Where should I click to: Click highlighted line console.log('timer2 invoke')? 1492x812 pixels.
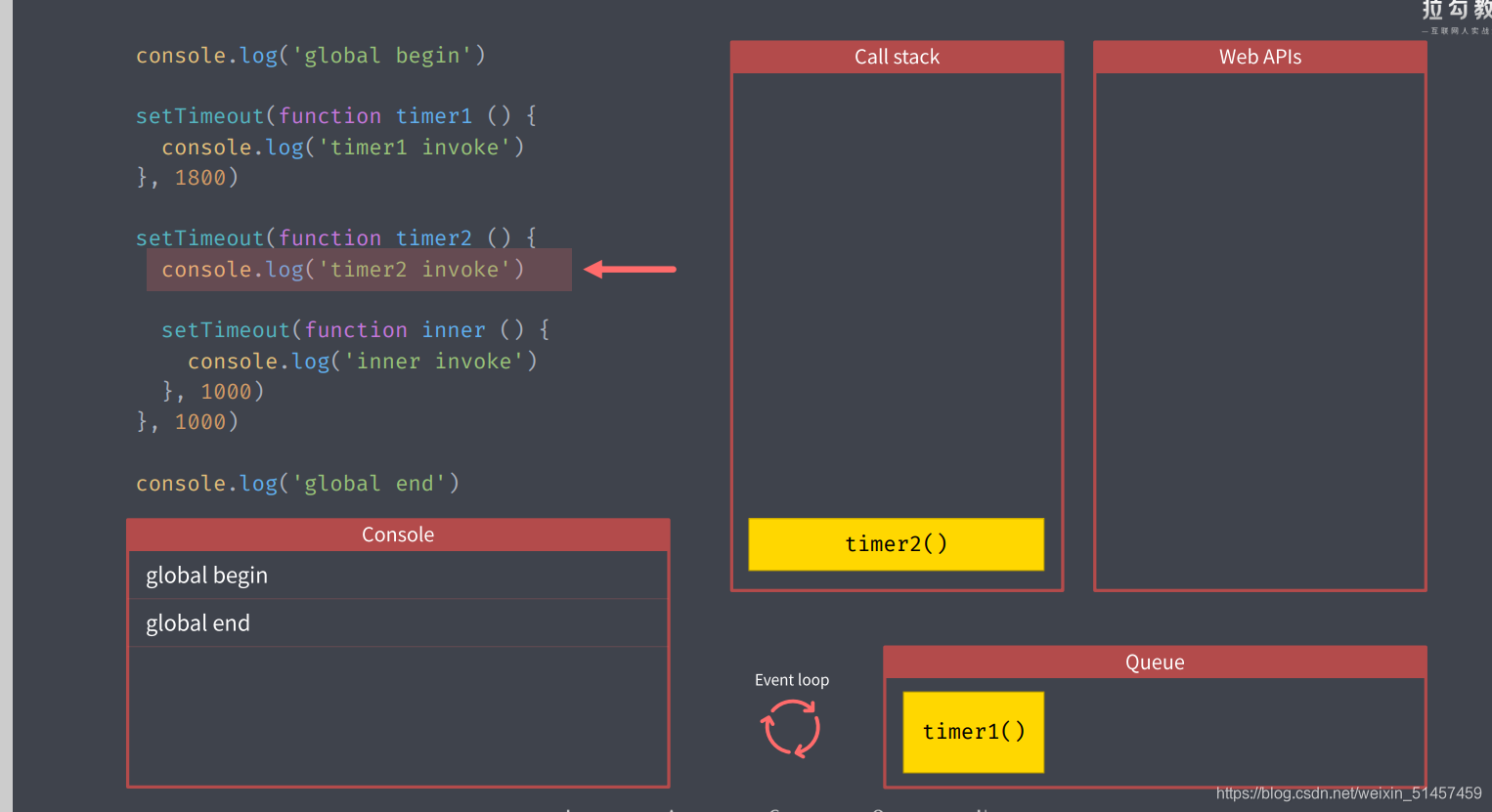pyautogui.click(x=359, y=270)
